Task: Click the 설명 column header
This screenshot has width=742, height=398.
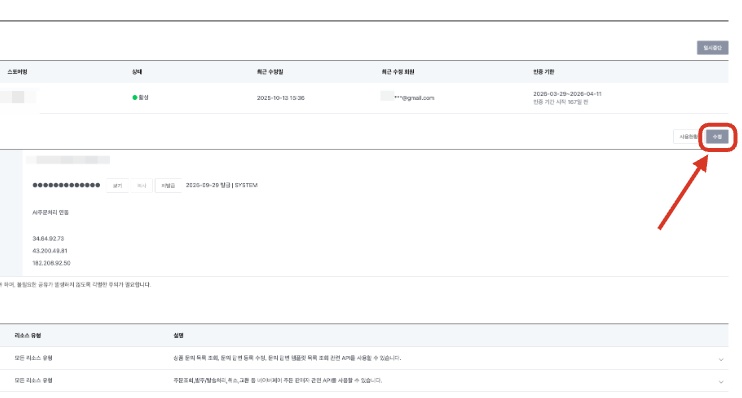Action: click(x=178, y=336)
